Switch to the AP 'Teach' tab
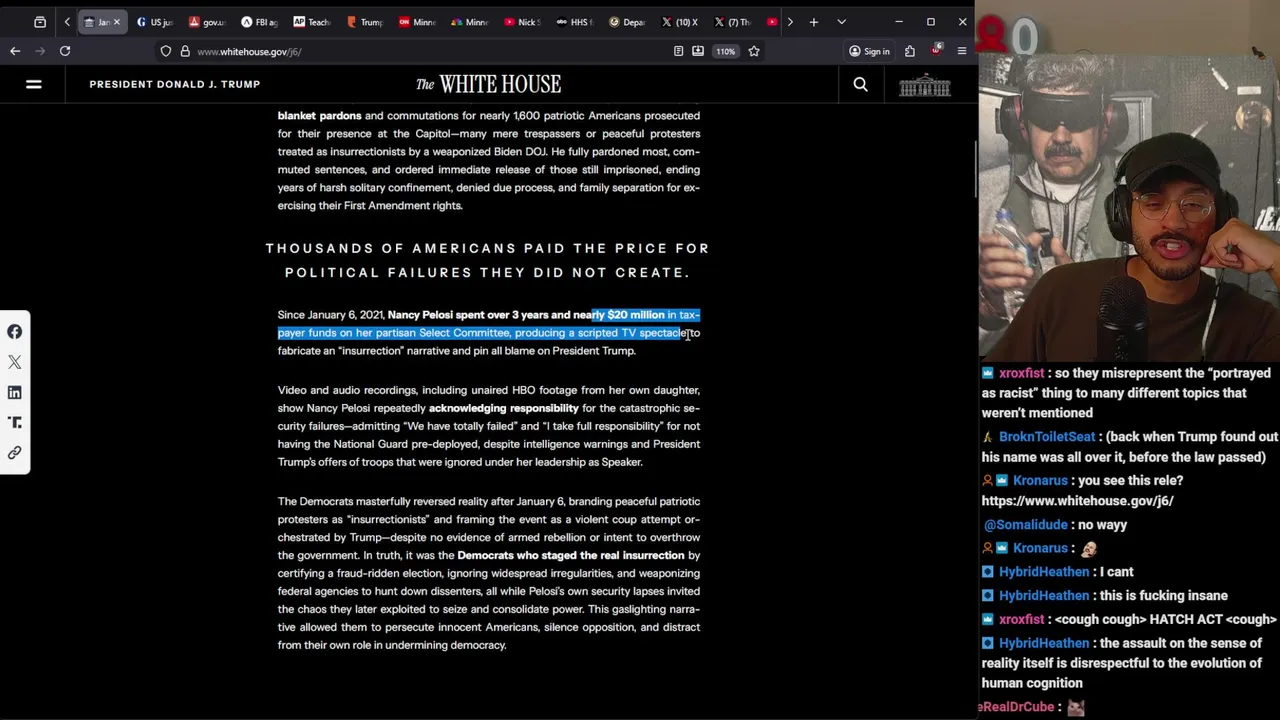Screen dimensions: 1280x720 click(x=312, y=22)
